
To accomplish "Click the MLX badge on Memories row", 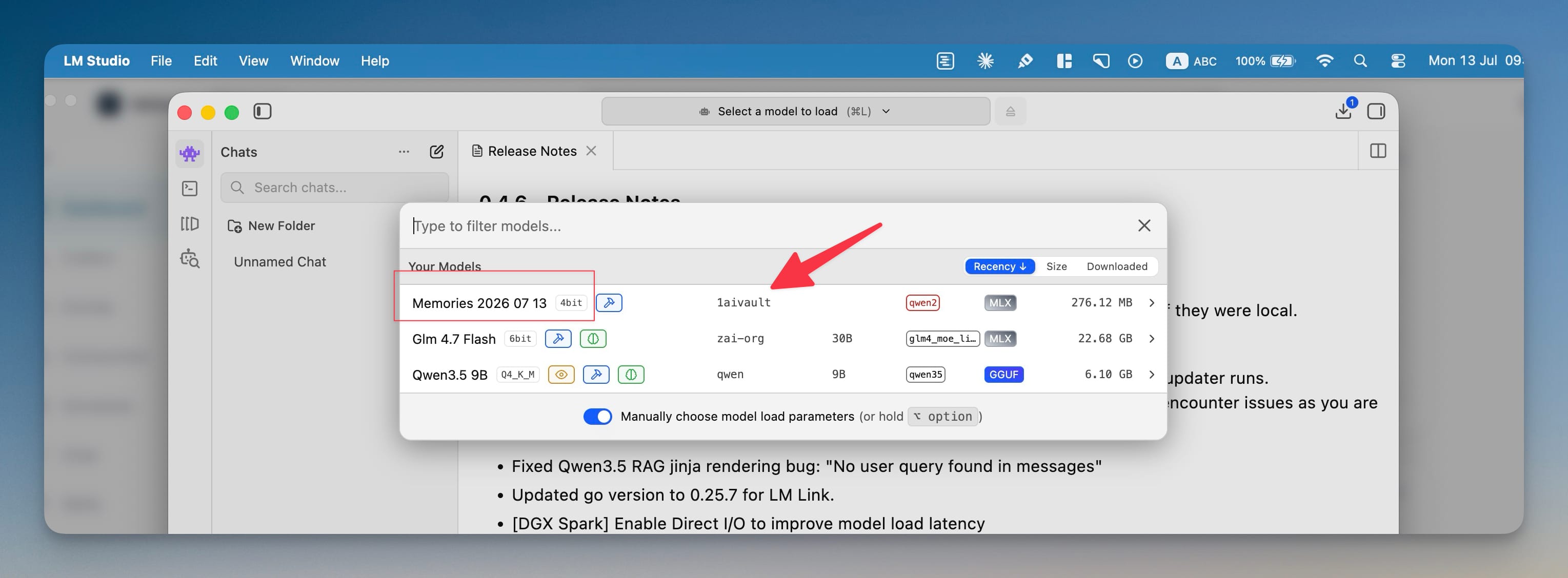I will pos(1000,302).
